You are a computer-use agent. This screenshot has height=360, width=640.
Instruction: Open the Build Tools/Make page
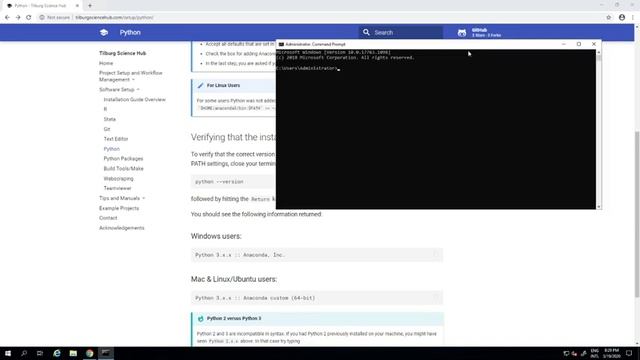click(124, 169)
